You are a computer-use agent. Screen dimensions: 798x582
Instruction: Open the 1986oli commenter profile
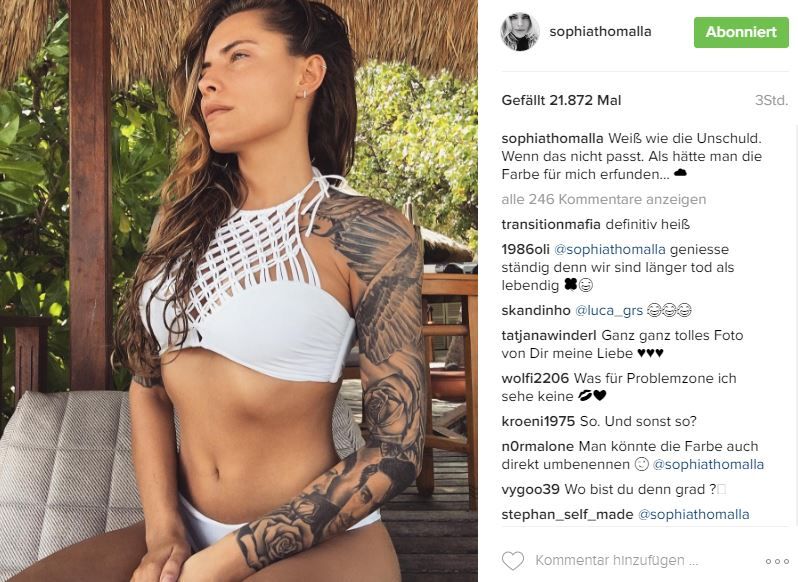[525, 249]
